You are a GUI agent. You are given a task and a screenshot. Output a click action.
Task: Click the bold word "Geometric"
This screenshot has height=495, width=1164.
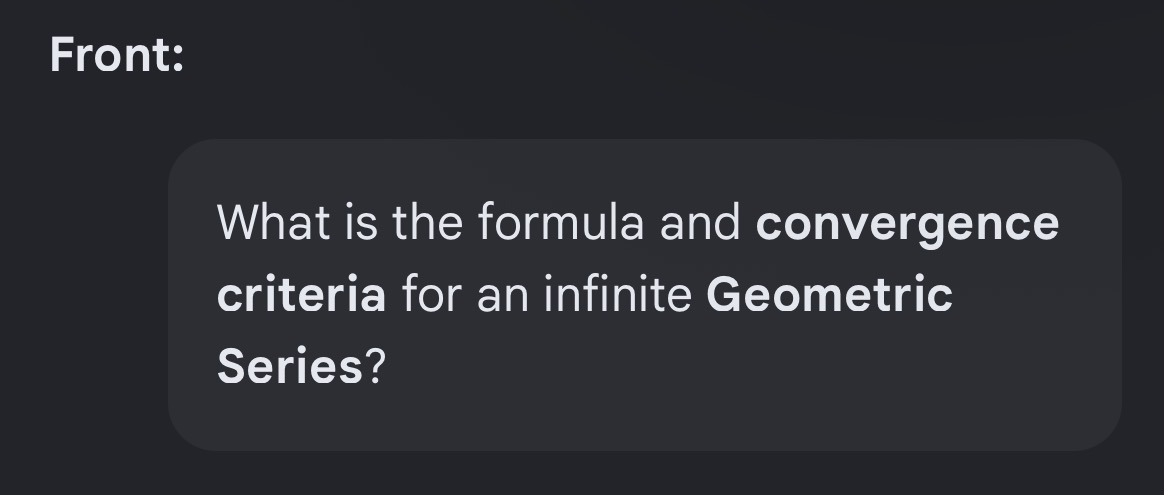(x=829, y=295)
